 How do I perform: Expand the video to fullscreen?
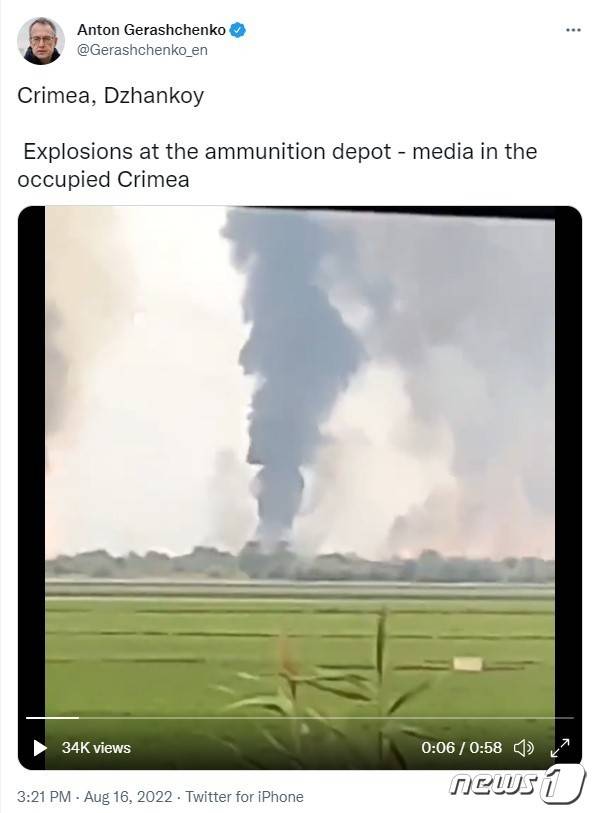tap(560, 747)
